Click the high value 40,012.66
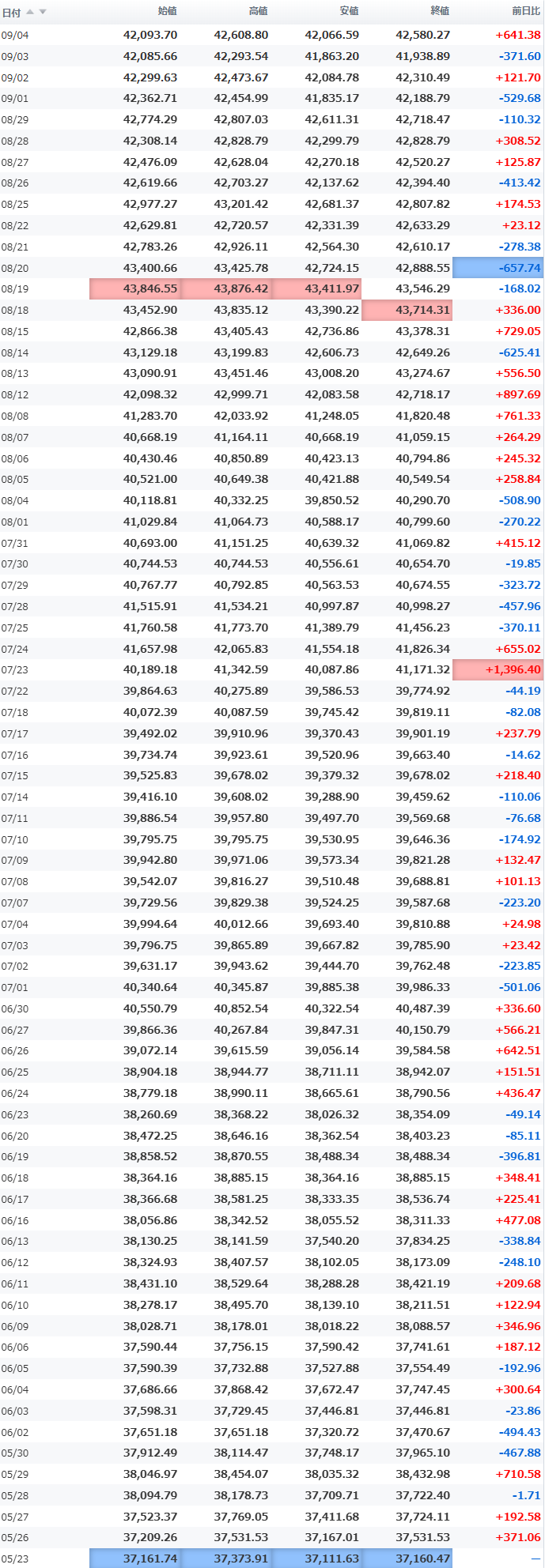Viewport: 545px width, 1568px height. (x=241, y=925)
